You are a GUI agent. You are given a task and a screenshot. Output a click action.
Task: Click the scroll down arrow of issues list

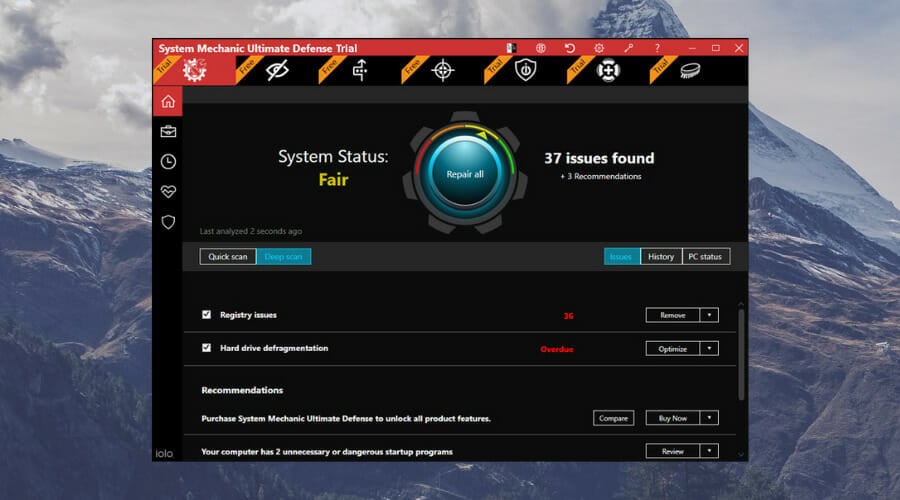click(741, 454)
